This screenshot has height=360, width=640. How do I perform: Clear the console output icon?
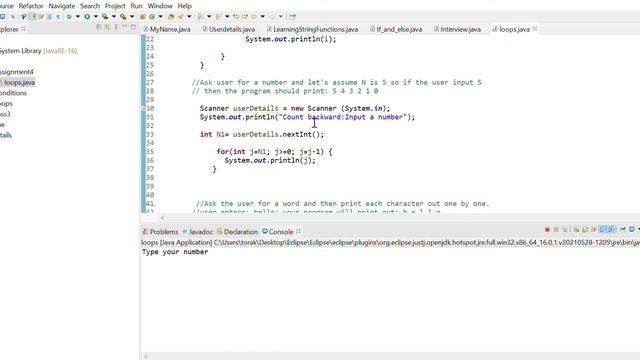(x=576, y=230)
